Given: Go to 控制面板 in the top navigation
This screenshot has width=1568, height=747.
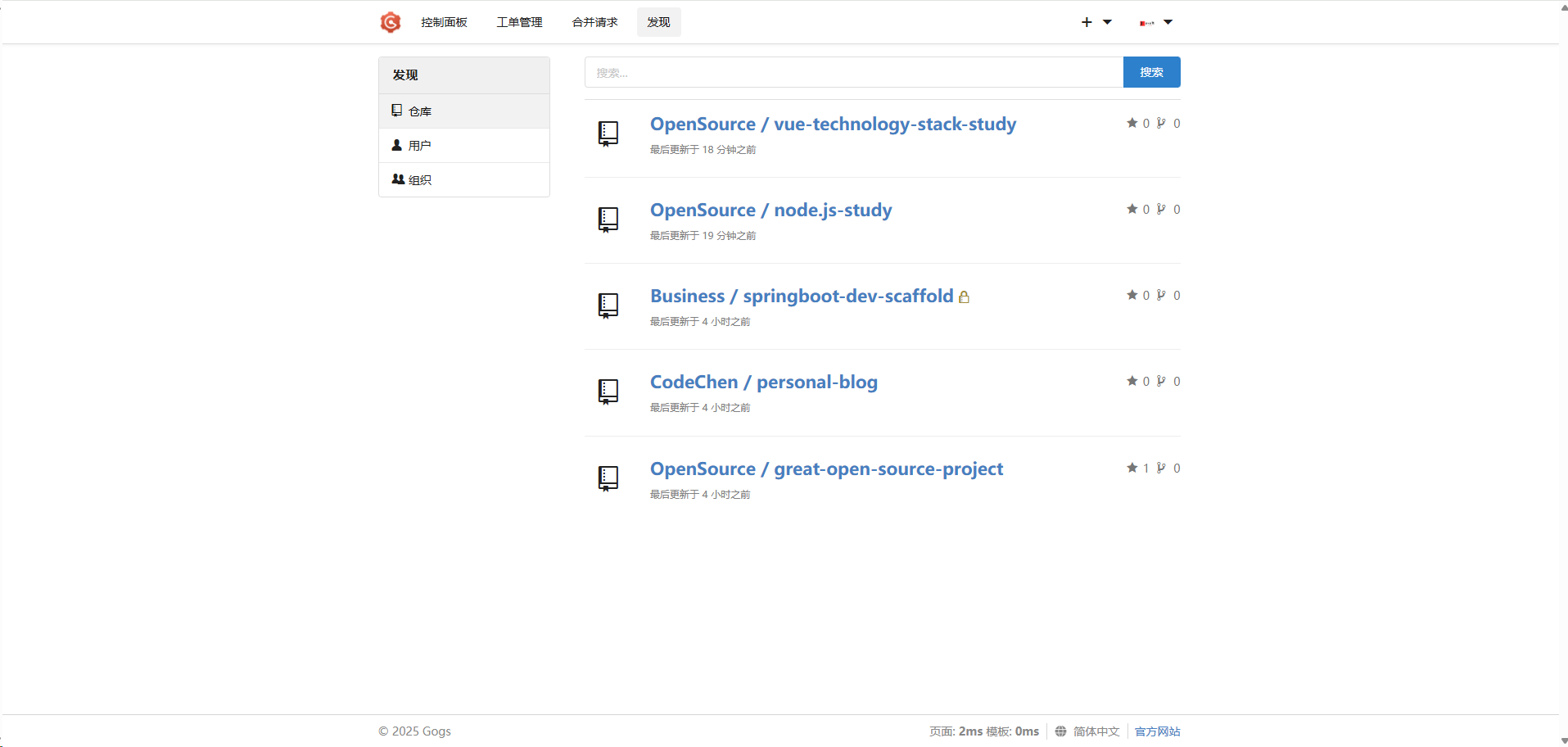Looking at the screenshot, I should coord(444,22).
